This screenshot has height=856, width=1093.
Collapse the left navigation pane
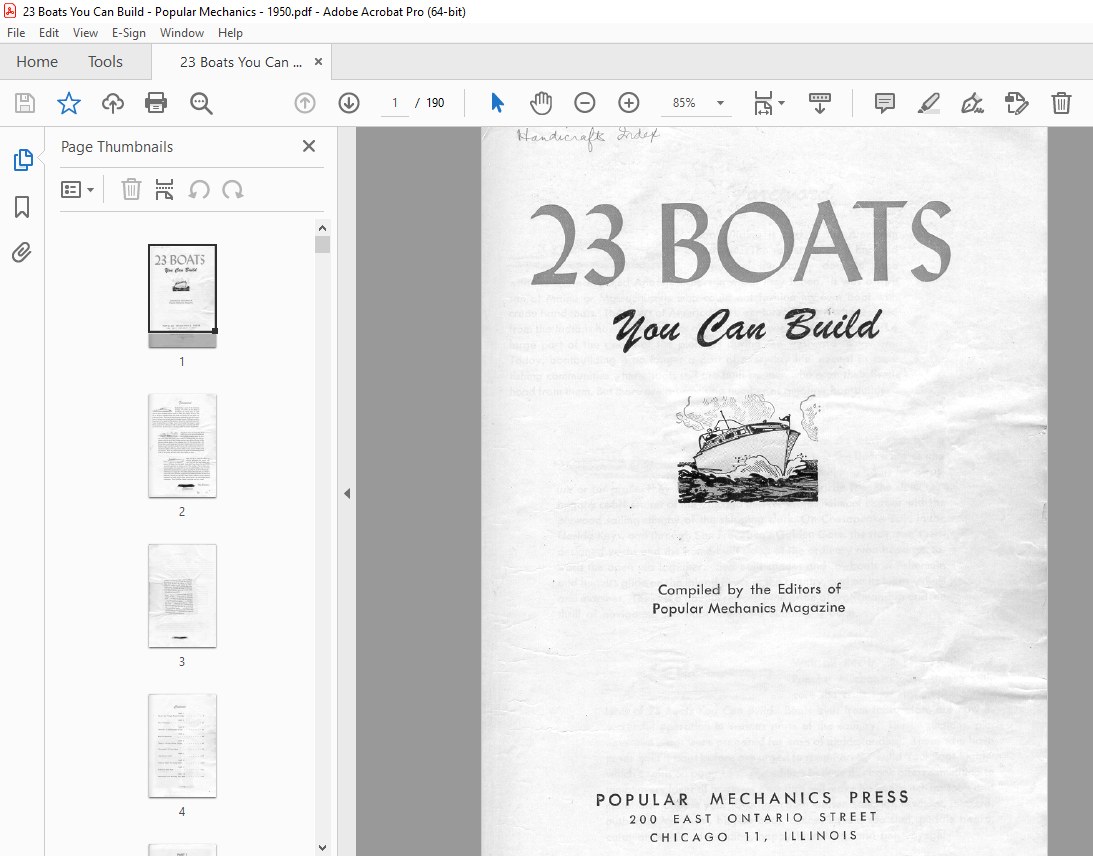click(347, 494)
